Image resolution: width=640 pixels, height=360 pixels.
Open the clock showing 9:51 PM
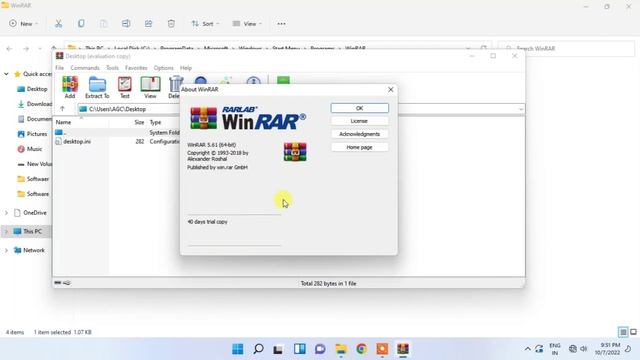point(607,349)
